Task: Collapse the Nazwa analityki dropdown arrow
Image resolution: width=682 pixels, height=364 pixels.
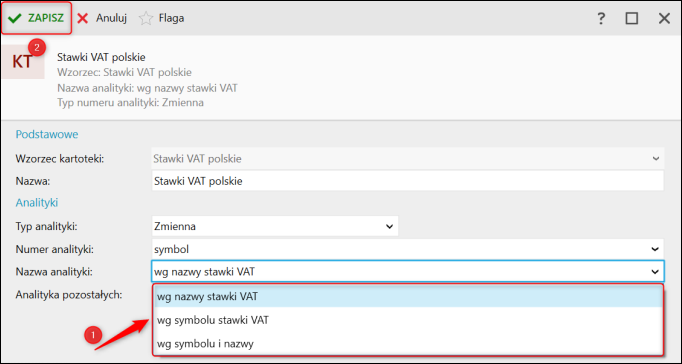Action: pos(655,272)
